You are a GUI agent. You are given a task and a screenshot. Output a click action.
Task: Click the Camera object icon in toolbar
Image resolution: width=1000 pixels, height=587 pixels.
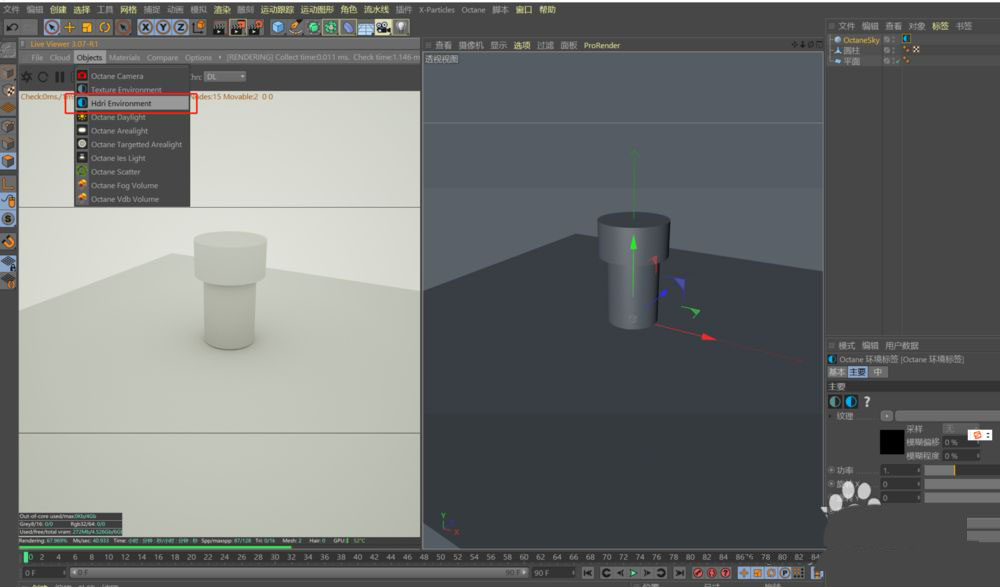[x=383, y=27]
